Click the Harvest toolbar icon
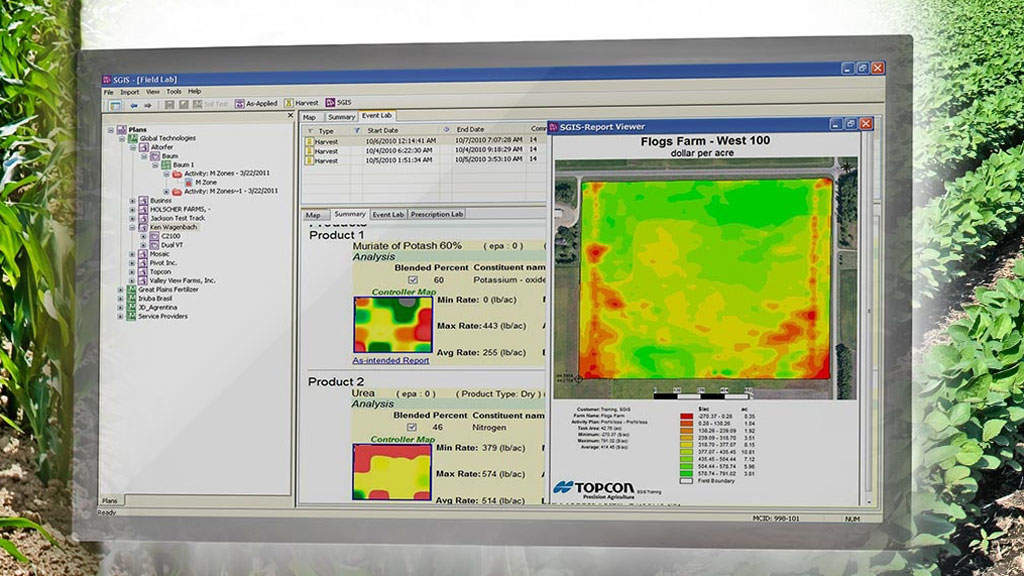The height and width of the screenshot is (576, 1024). (x=289, y=103)
